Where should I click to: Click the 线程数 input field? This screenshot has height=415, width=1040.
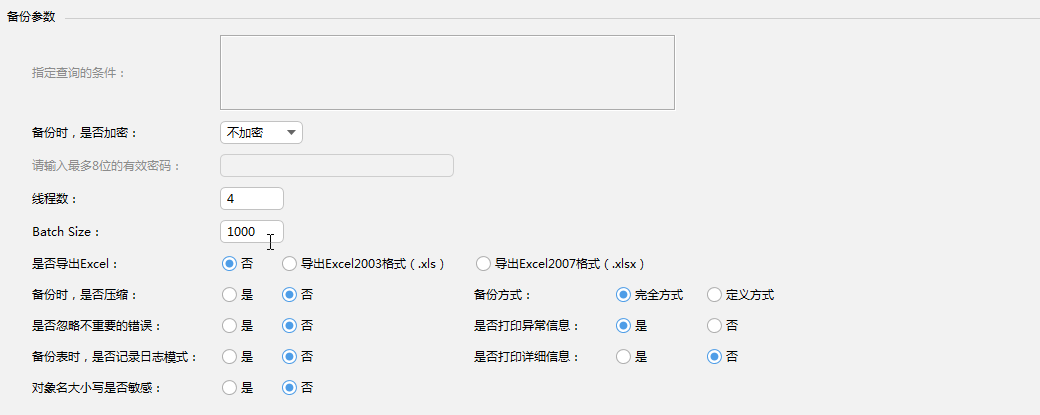(x=252, y=199)
